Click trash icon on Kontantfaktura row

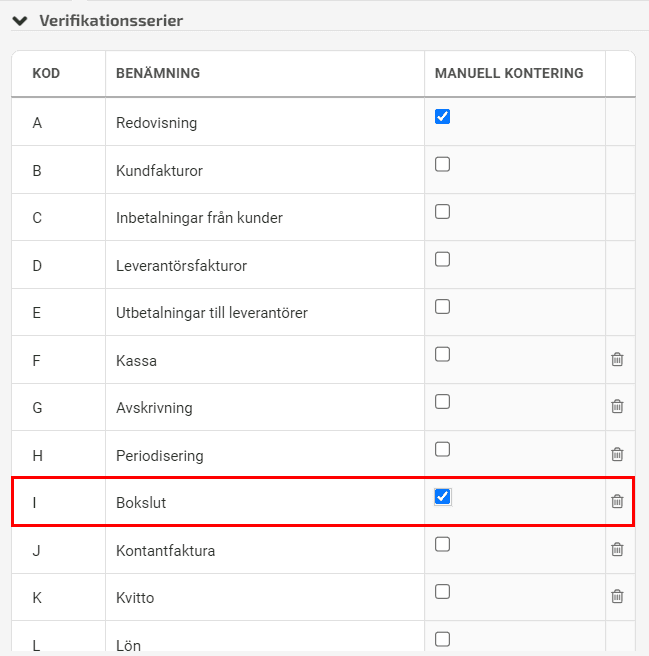coord(617,549)
